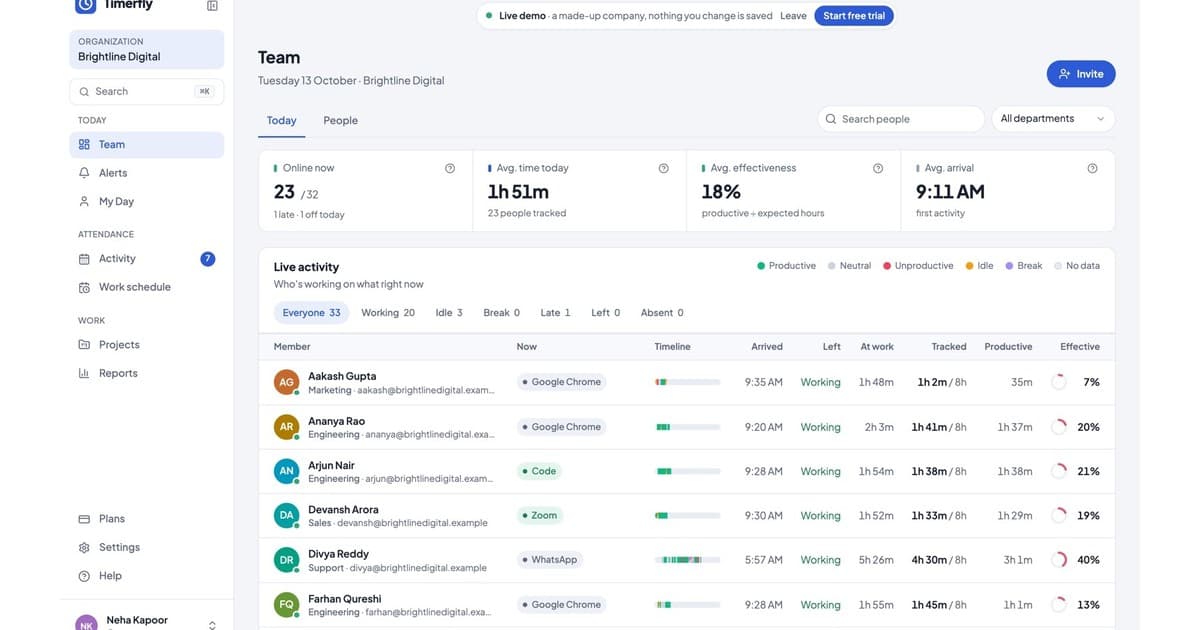Click the Timerfly logo icon
This screenshot has width=1200, height=630.
tap(85, 5)
